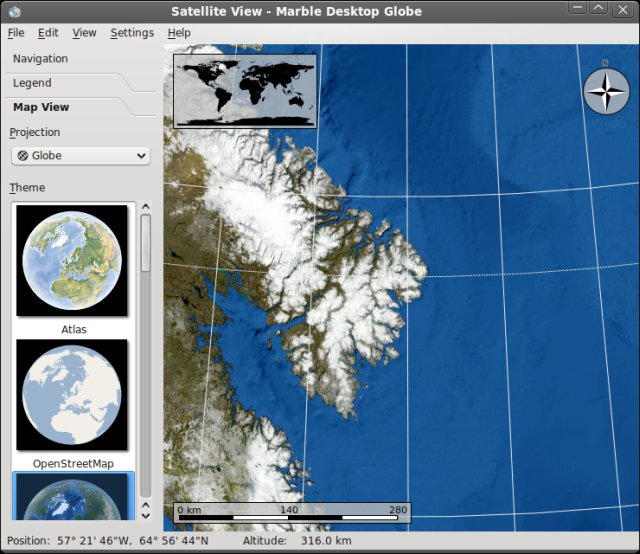Switch to the Navigation tab

pyautogui.click(x=40, y=59)
